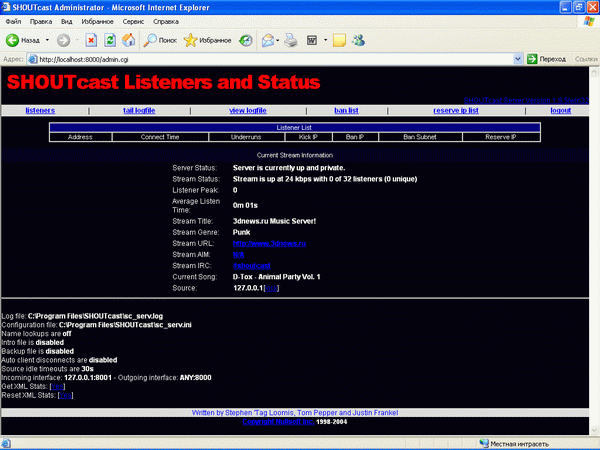Click the status bar page icon
This screenshot has width=600, height=450.
(x=6, y=443)
